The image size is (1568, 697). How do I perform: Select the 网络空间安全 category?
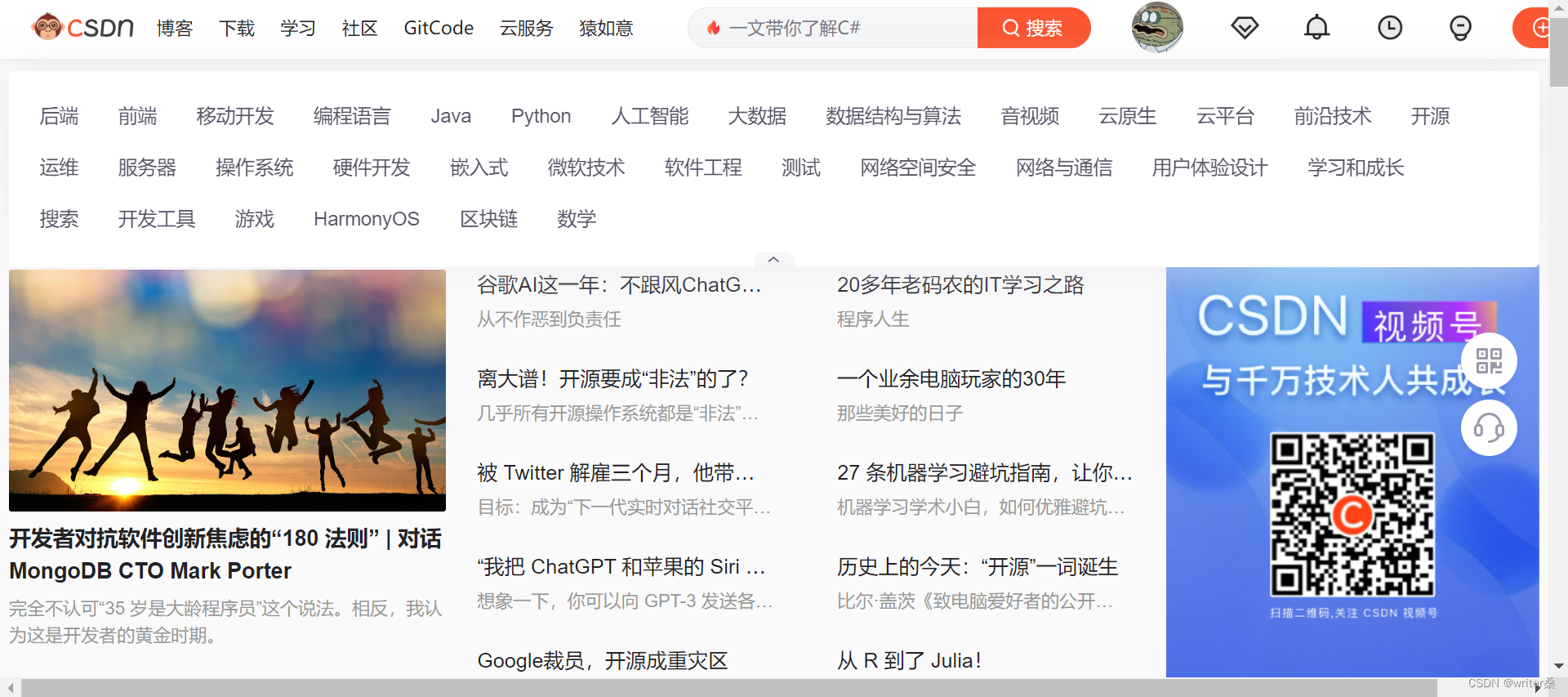[918, 168]
